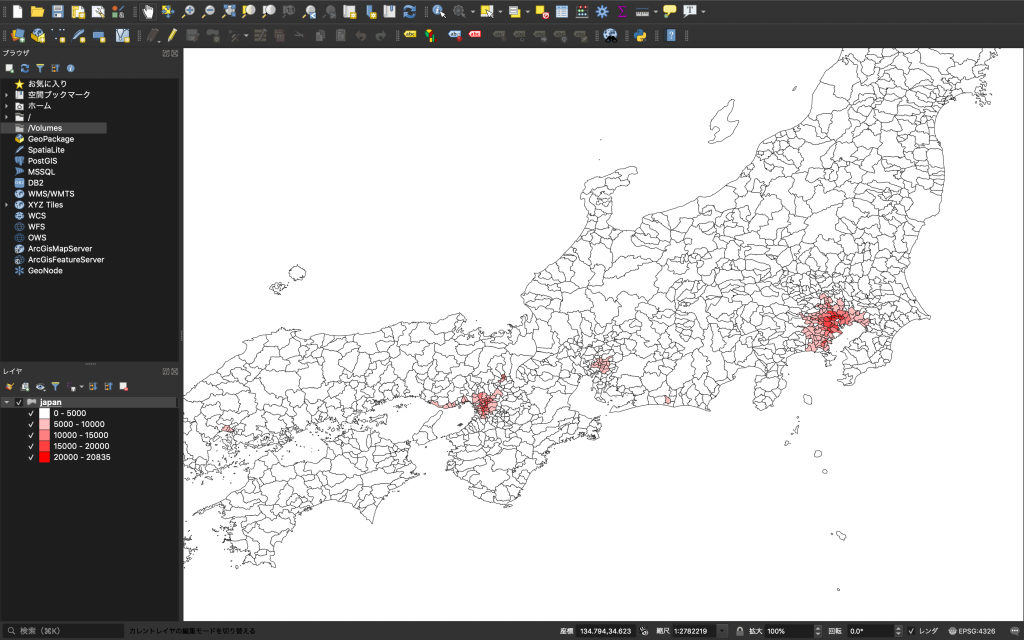Click the 5000 - 10000 light pink swatch
The height and width of the screenshot is (640, 1024).
44,424
